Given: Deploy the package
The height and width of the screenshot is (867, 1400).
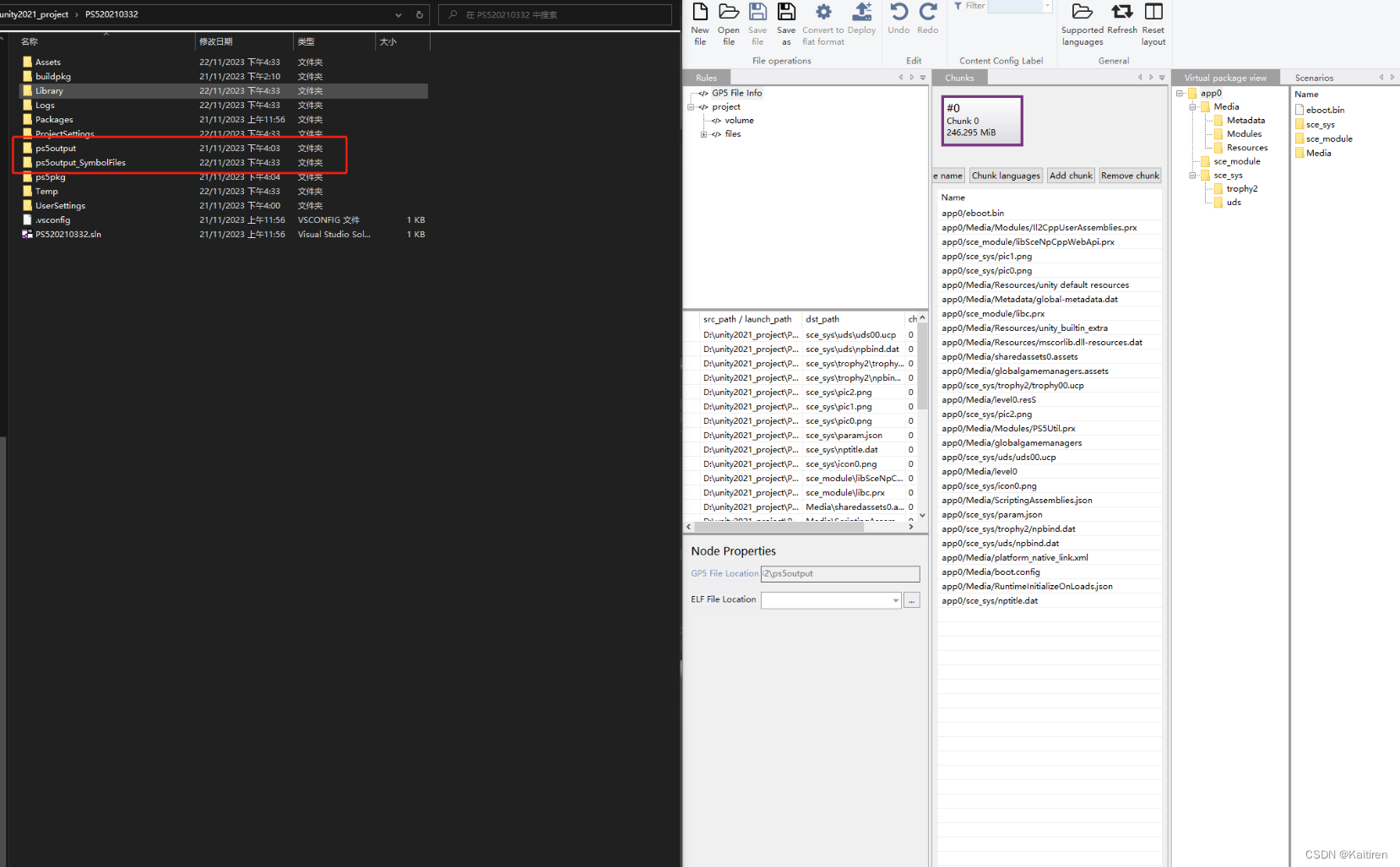Looking at the screenshot, I should (x=861, y=23).
